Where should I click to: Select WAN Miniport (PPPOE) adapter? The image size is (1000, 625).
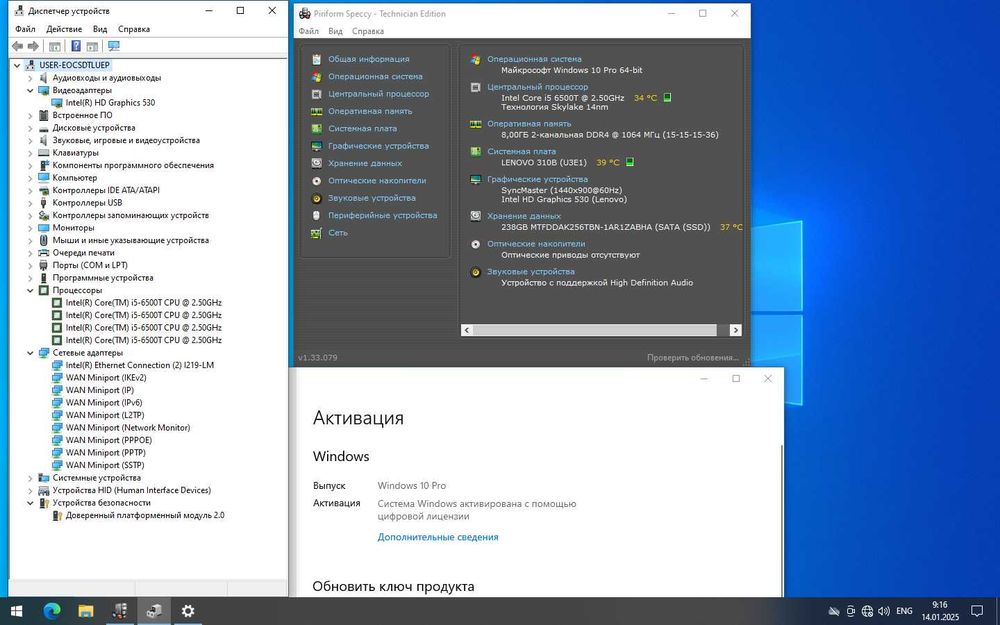click(108, 440)
